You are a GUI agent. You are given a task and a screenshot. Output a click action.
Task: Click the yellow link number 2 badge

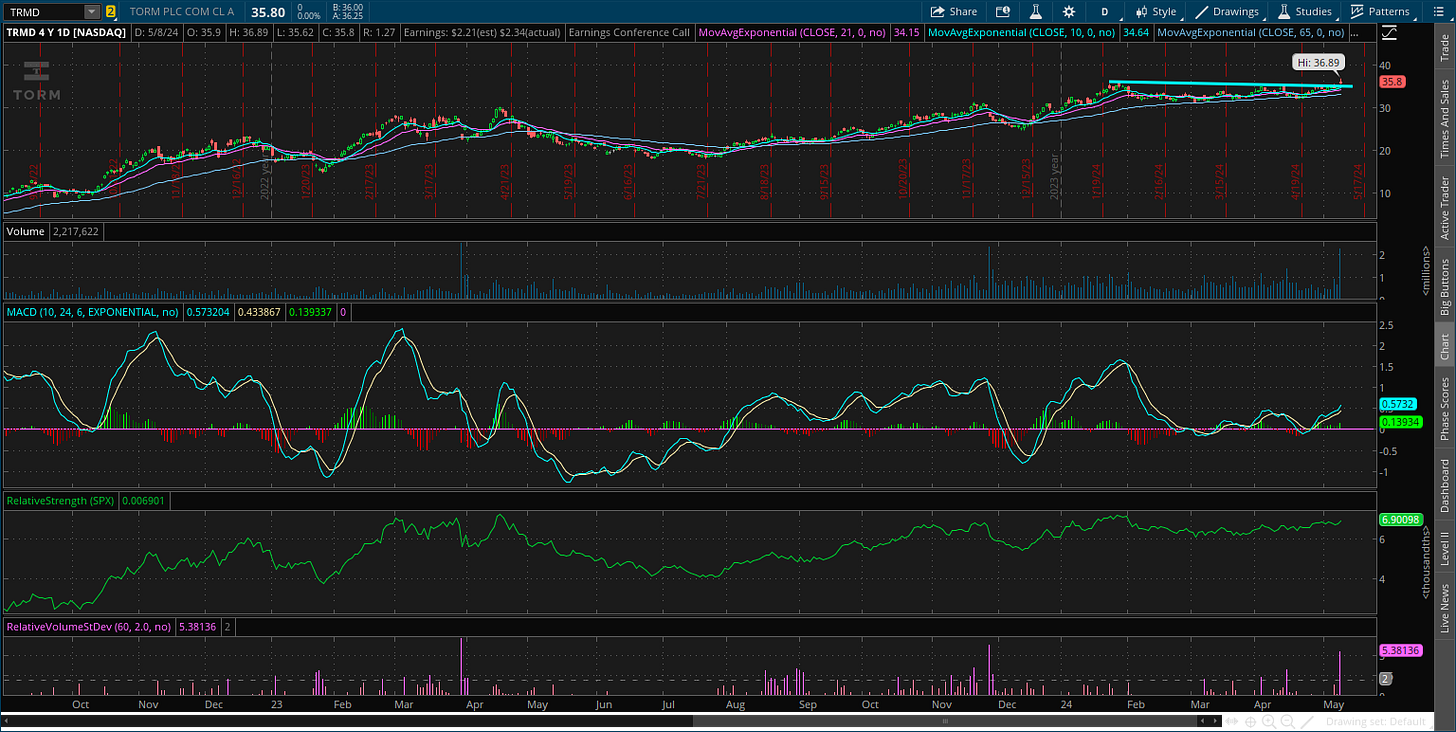[110, 12]
